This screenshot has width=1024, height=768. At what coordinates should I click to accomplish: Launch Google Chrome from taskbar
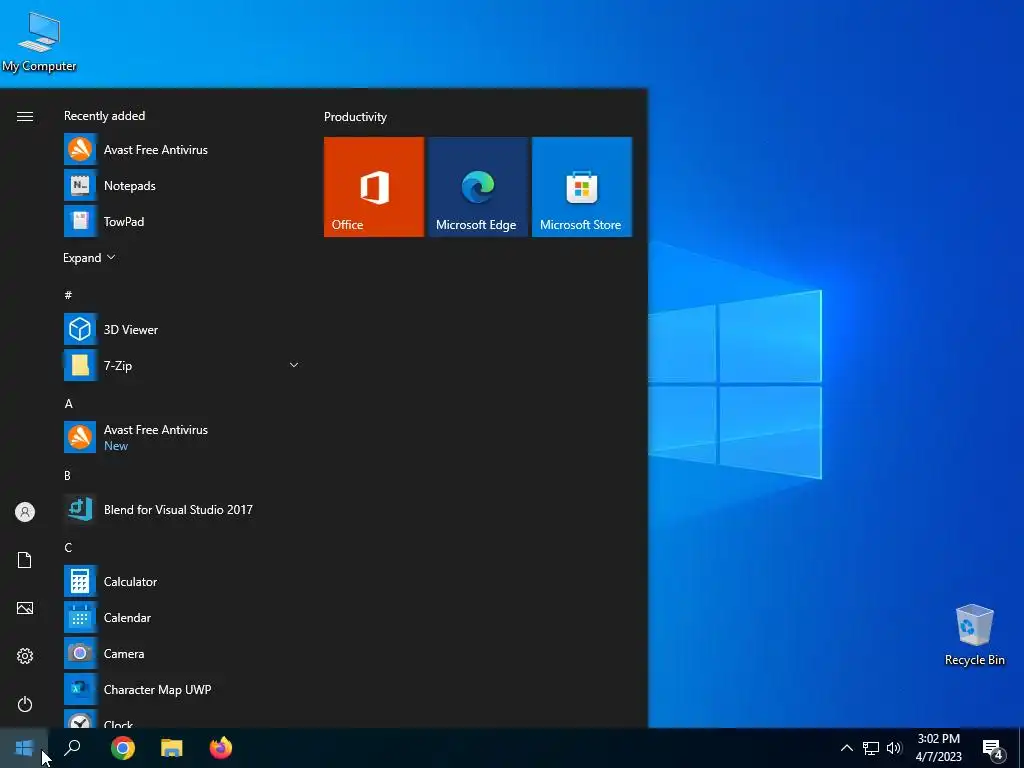click(x=123, y=748)
